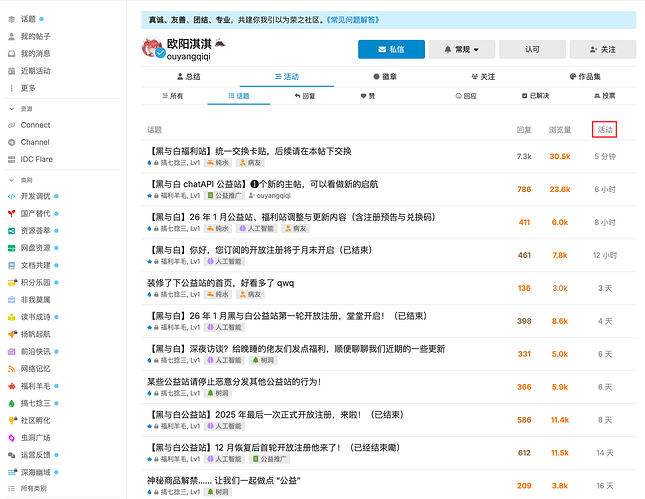Viewport: 645px width, 499px height.
Task: Click 公益推广 tag under 12 月恢复 topic
Action: point(269,459)
